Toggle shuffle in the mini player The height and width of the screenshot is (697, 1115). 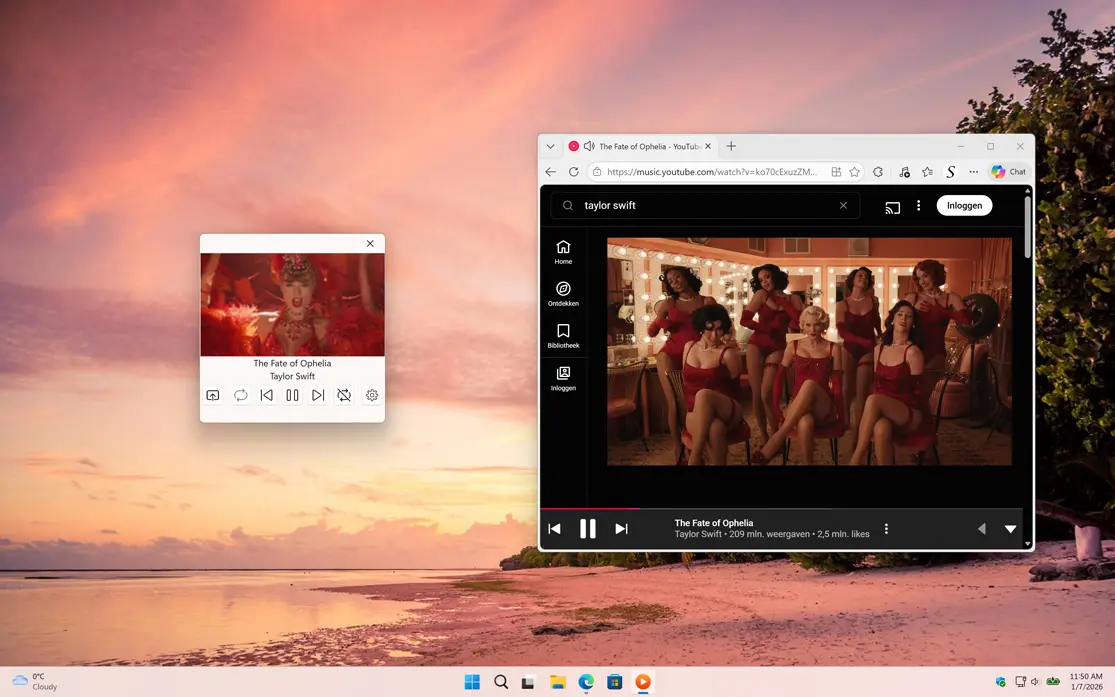(344, 395)
